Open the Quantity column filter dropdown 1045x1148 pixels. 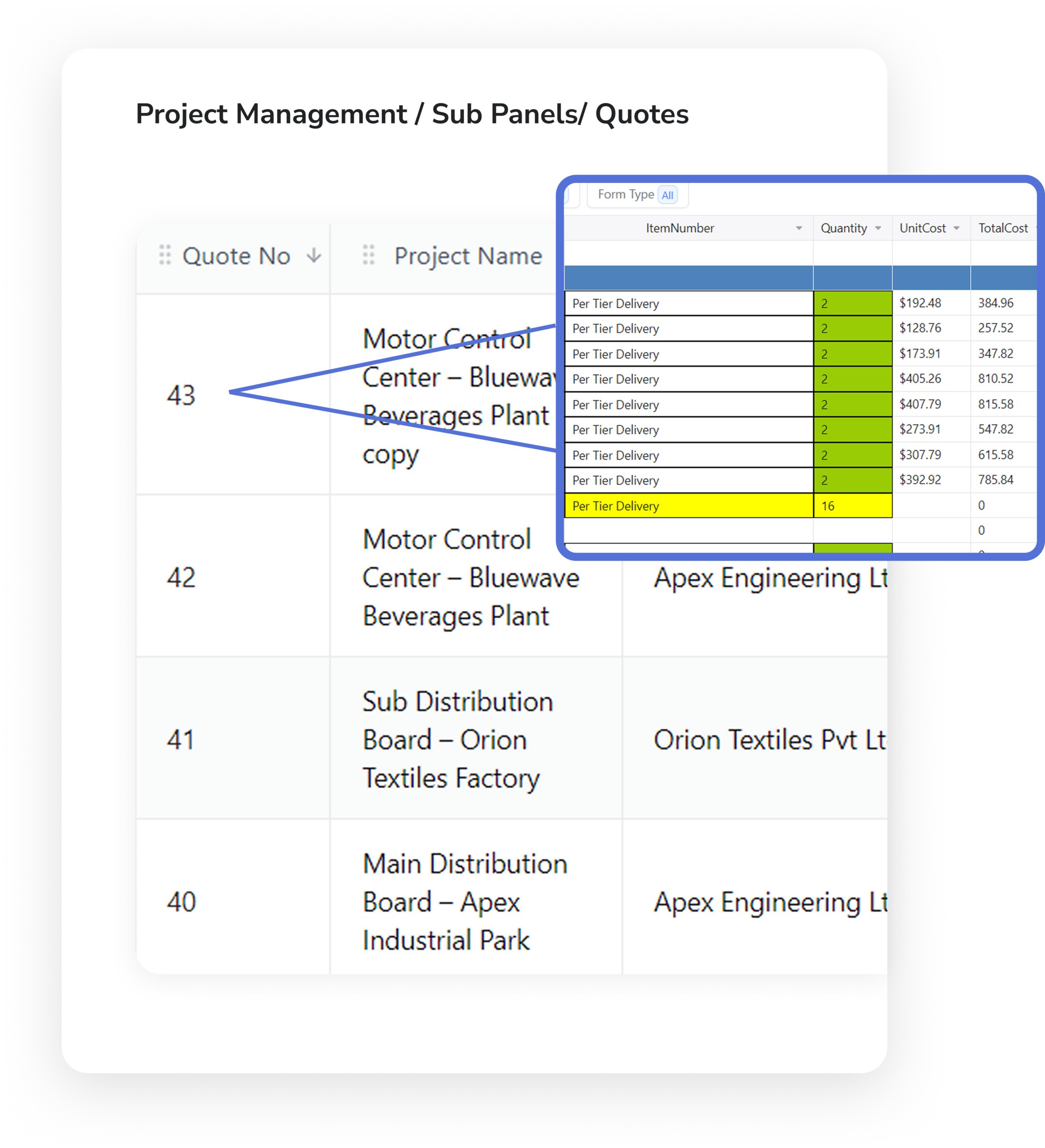[878, 228]
